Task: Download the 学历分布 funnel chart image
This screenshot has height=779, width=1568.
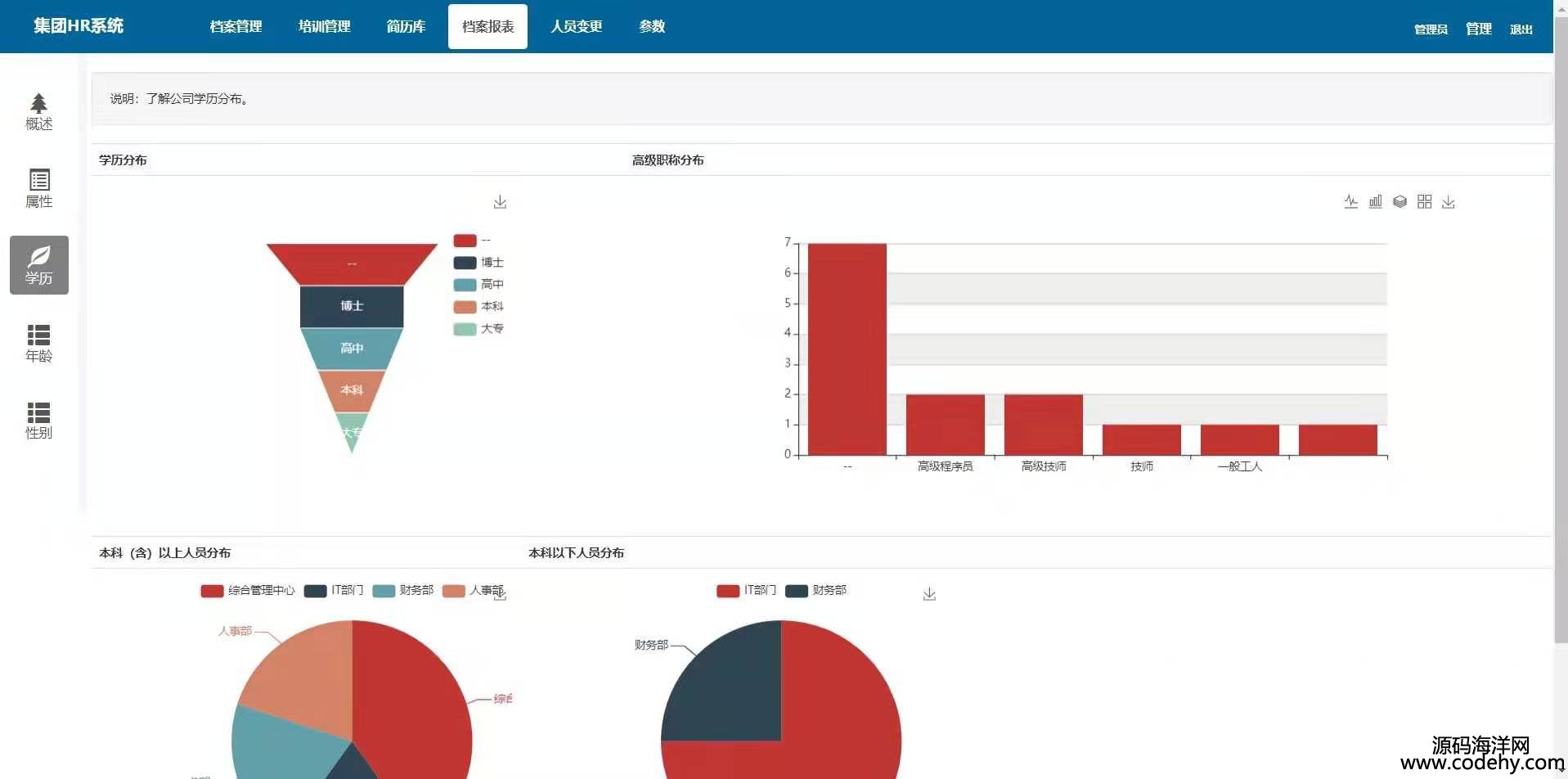Action: (x=500, y=201)
